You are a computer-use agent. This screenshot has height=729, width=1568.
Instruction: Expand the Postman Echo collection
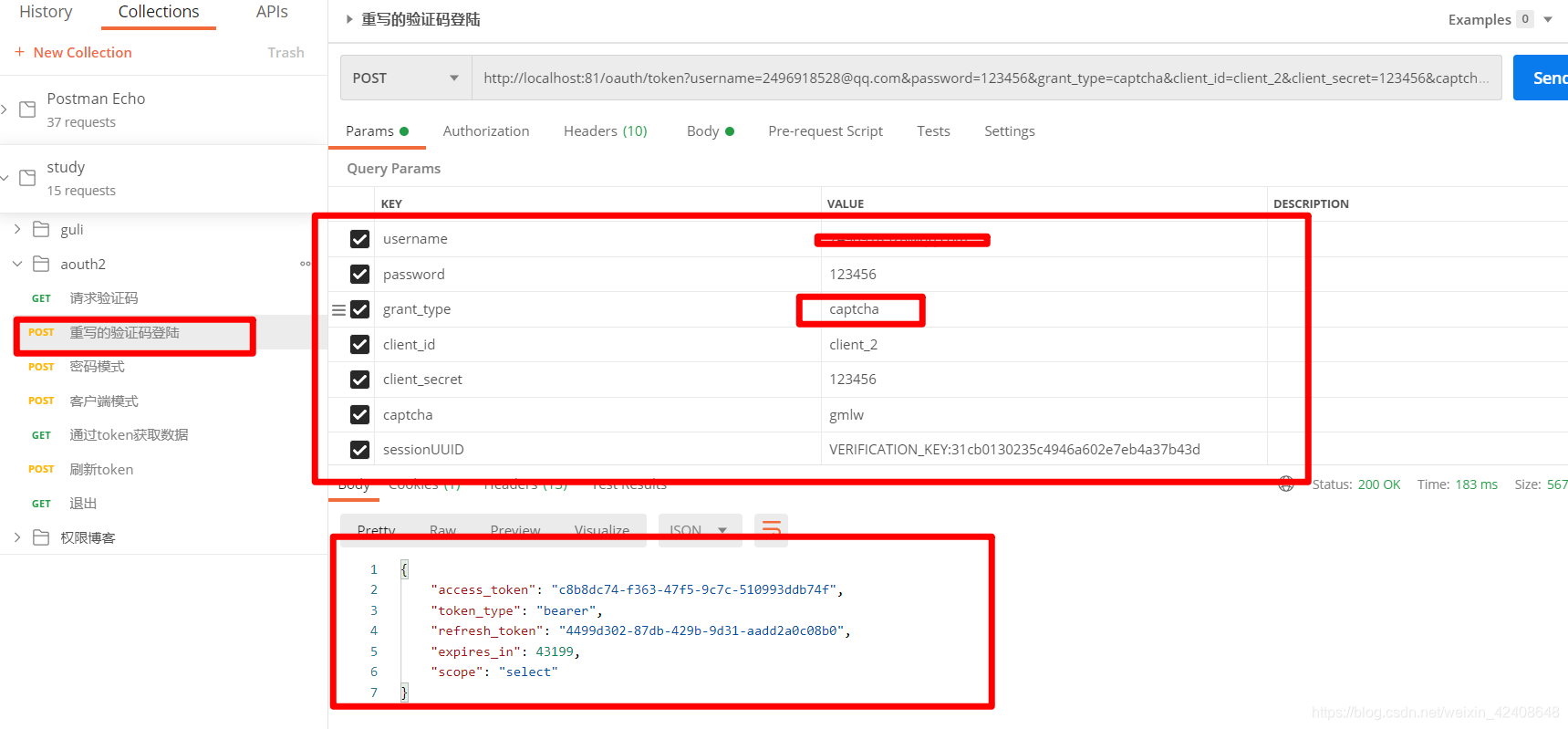tap(5, 109)
